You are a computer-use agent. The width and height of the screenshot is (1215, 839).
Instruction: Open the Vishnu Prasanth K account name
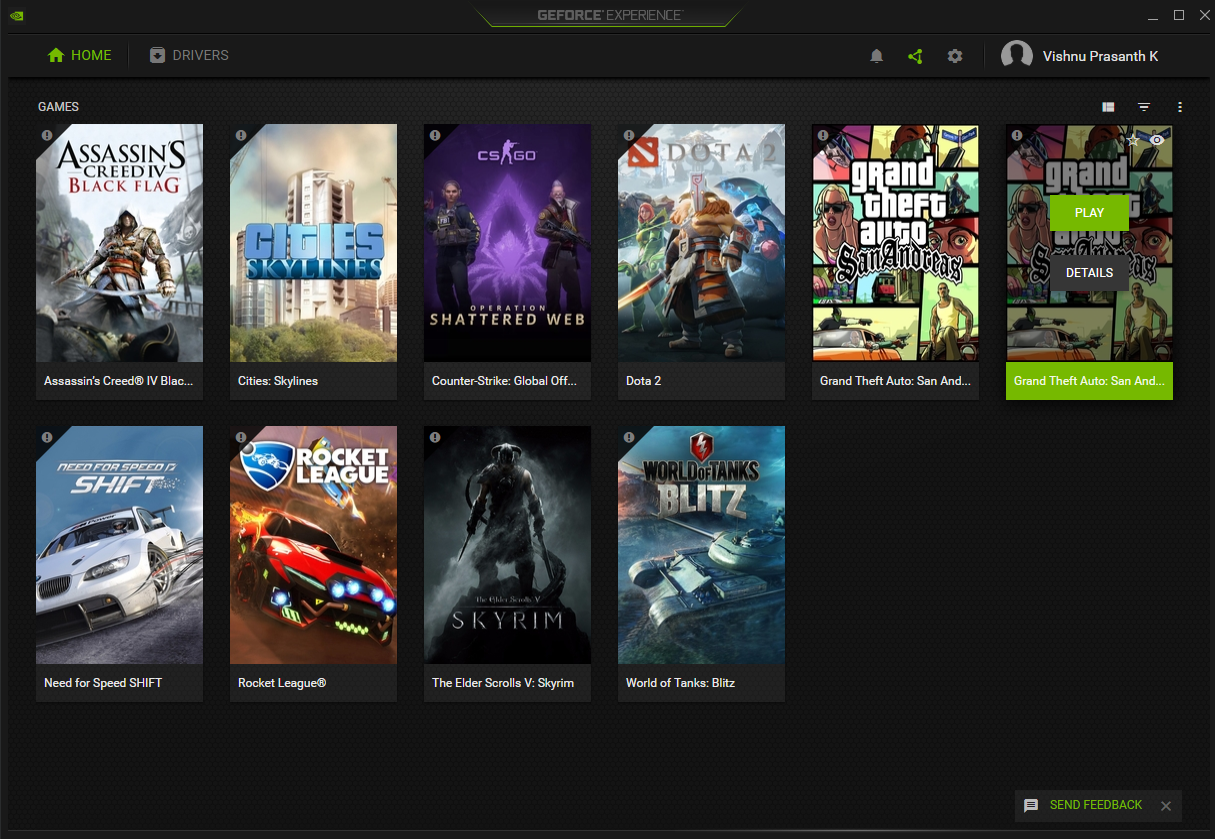tap(1100, 56)
